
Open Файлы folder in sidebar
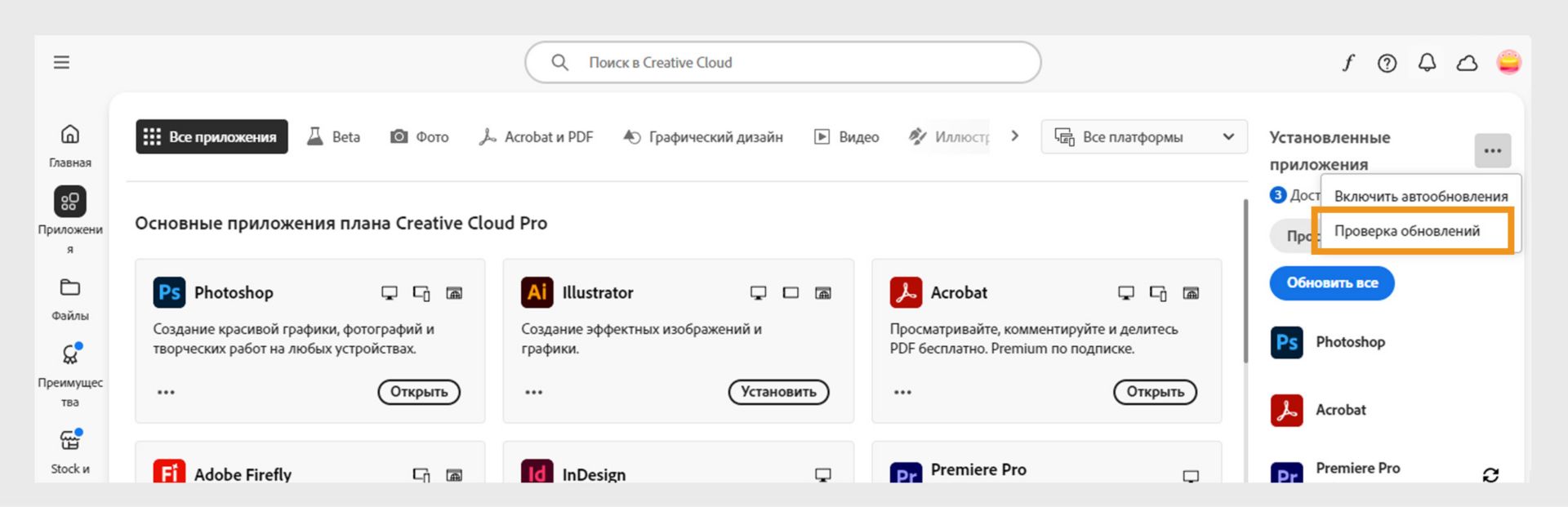point(70,298)
